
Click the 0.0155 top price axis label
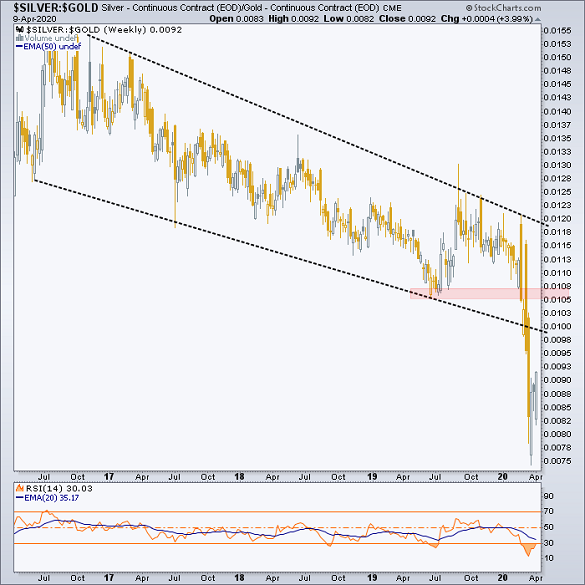(x=557, y=31)
